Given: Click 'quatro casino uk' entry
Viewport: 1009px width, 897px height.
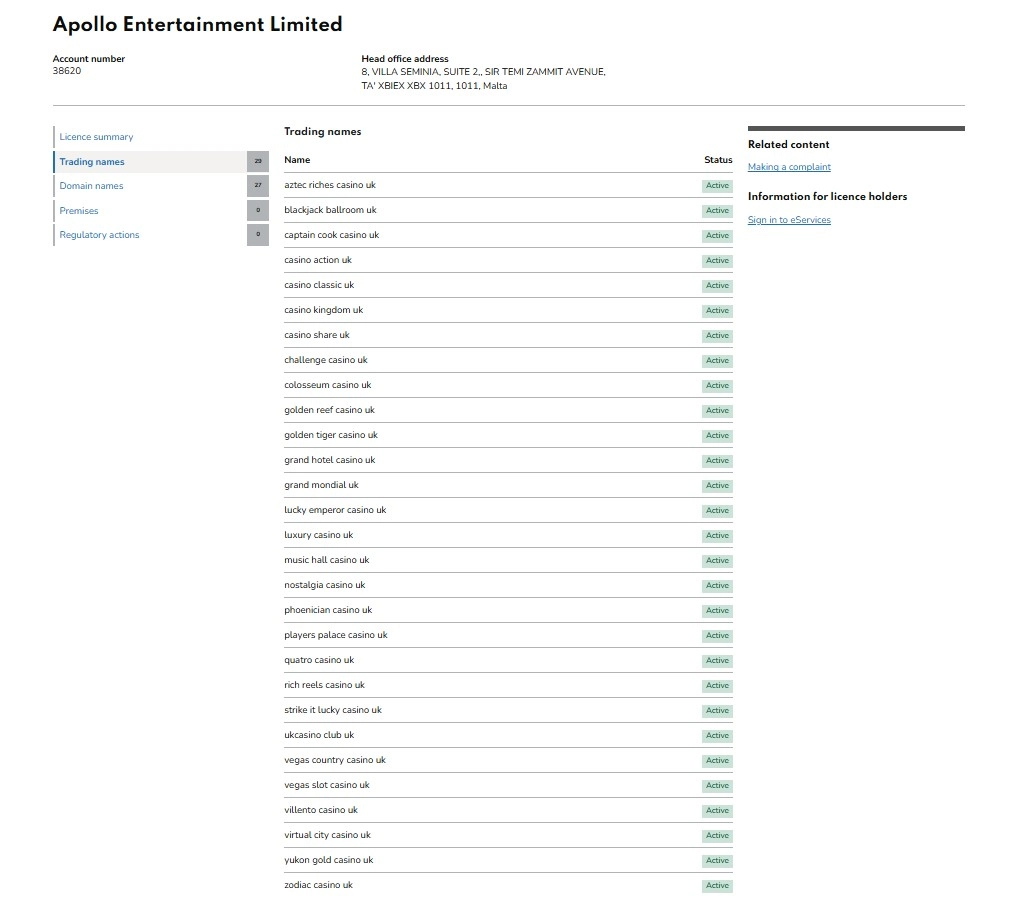Looking at the screenshot, I should [319, 660].
